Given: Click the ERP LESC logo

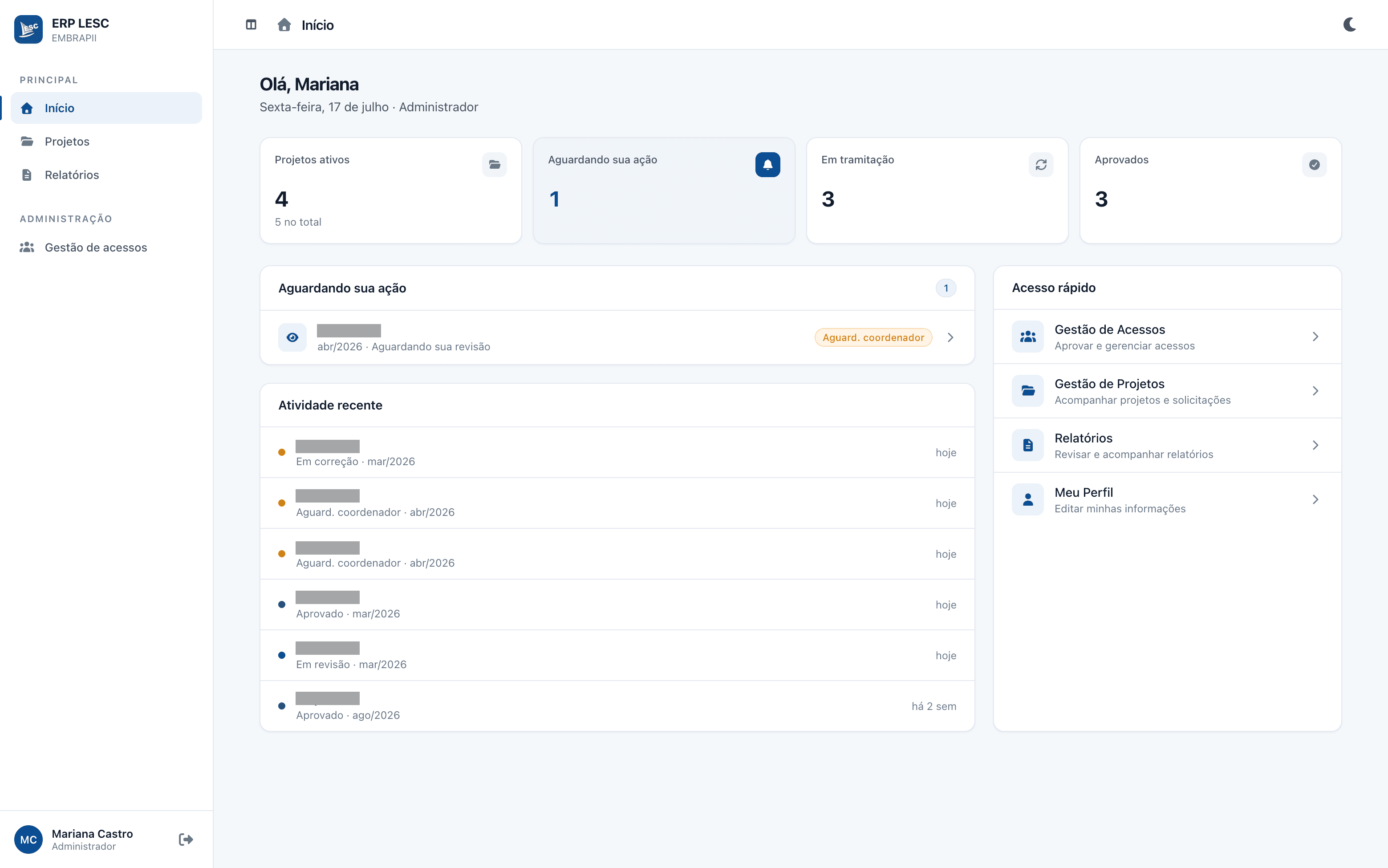Looking at the screenshot, I should coord(28,29).
